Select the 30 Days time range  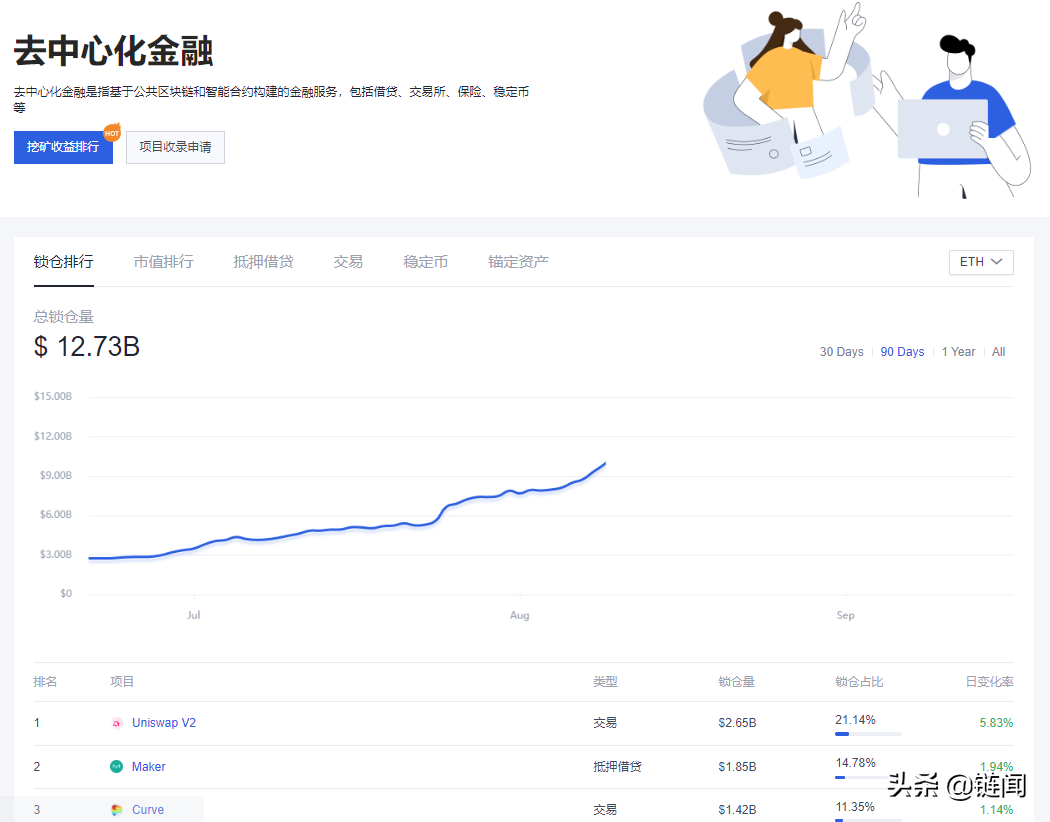click(x=841, y=352)
